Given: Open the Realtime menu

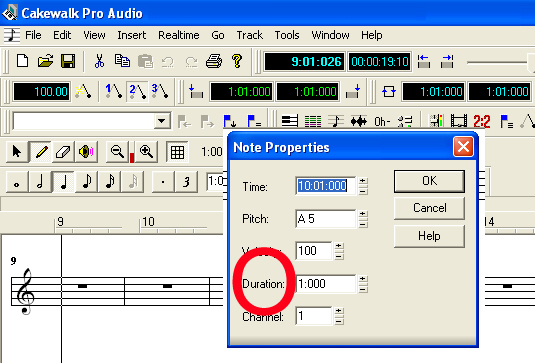Looking at the screenshot, I should point(178,35).
